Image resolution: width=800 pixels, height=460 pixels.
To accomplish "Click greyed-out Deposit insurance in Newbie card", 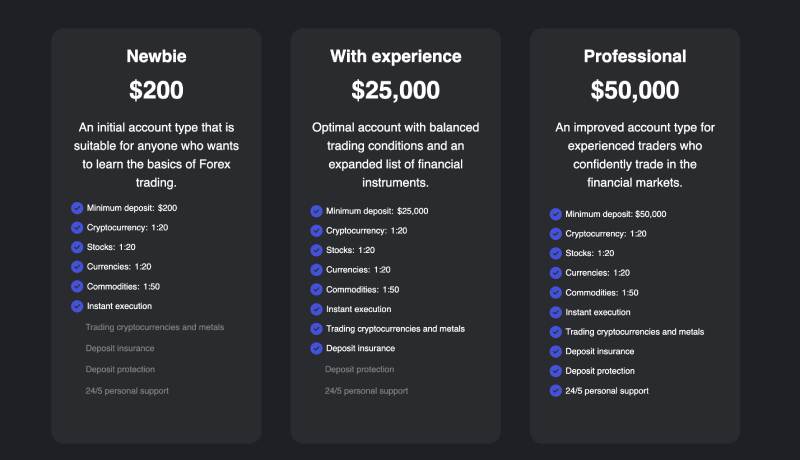I will [x=120, y=348].
